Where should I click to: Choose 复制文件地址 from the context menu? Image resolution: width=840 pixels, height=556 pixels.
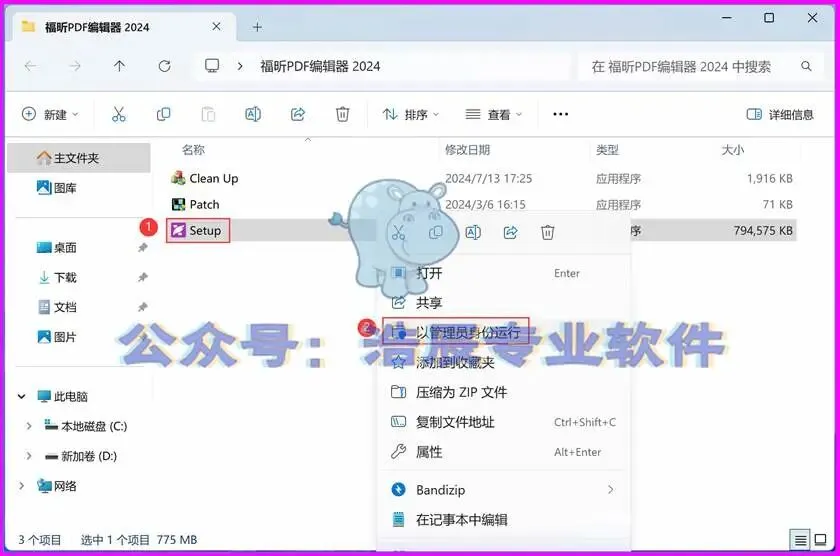(x=504, y=422)
